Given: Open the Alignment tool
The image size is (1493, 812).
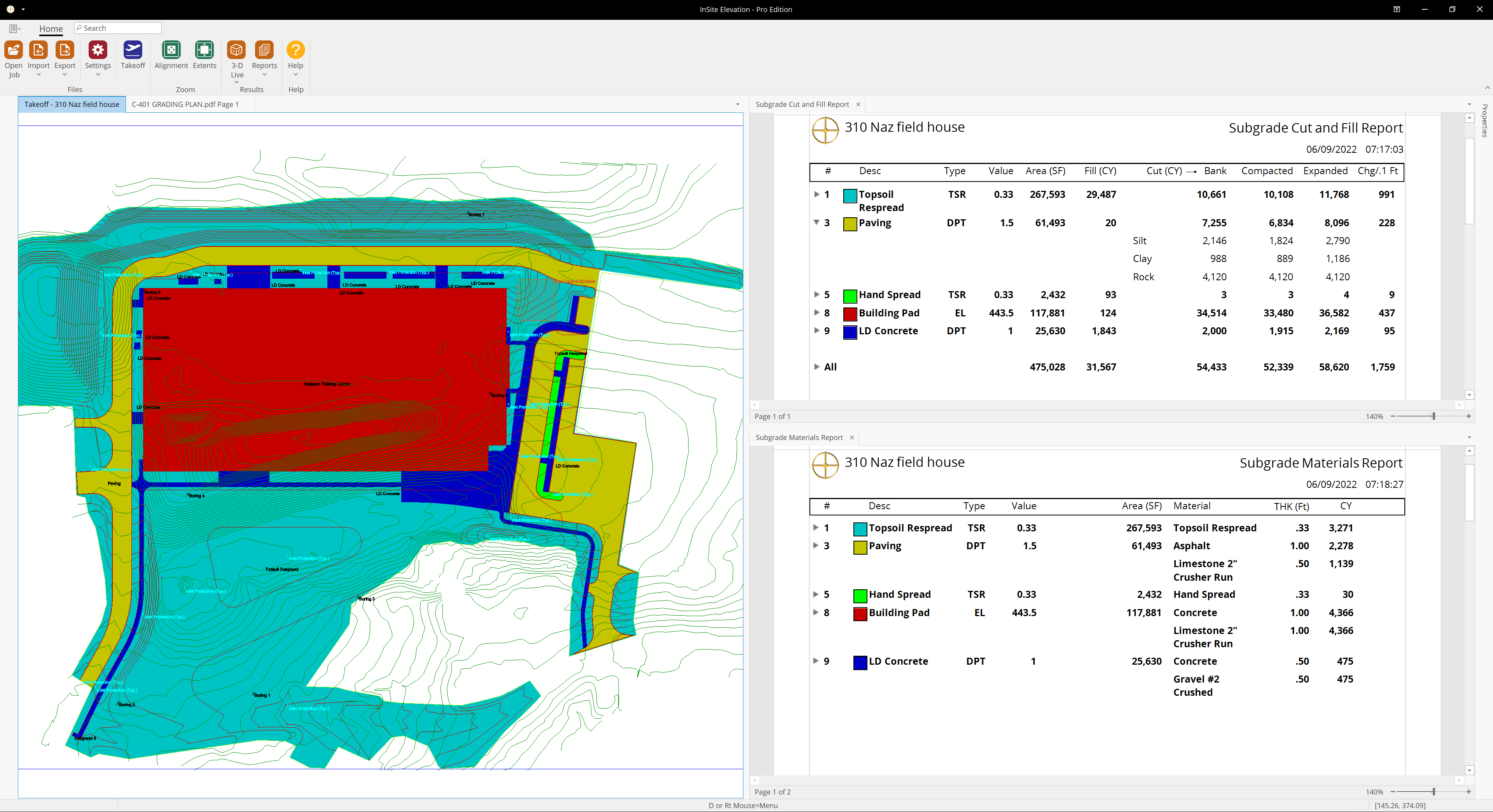Looking at the screenshot, I should (170, 55).
